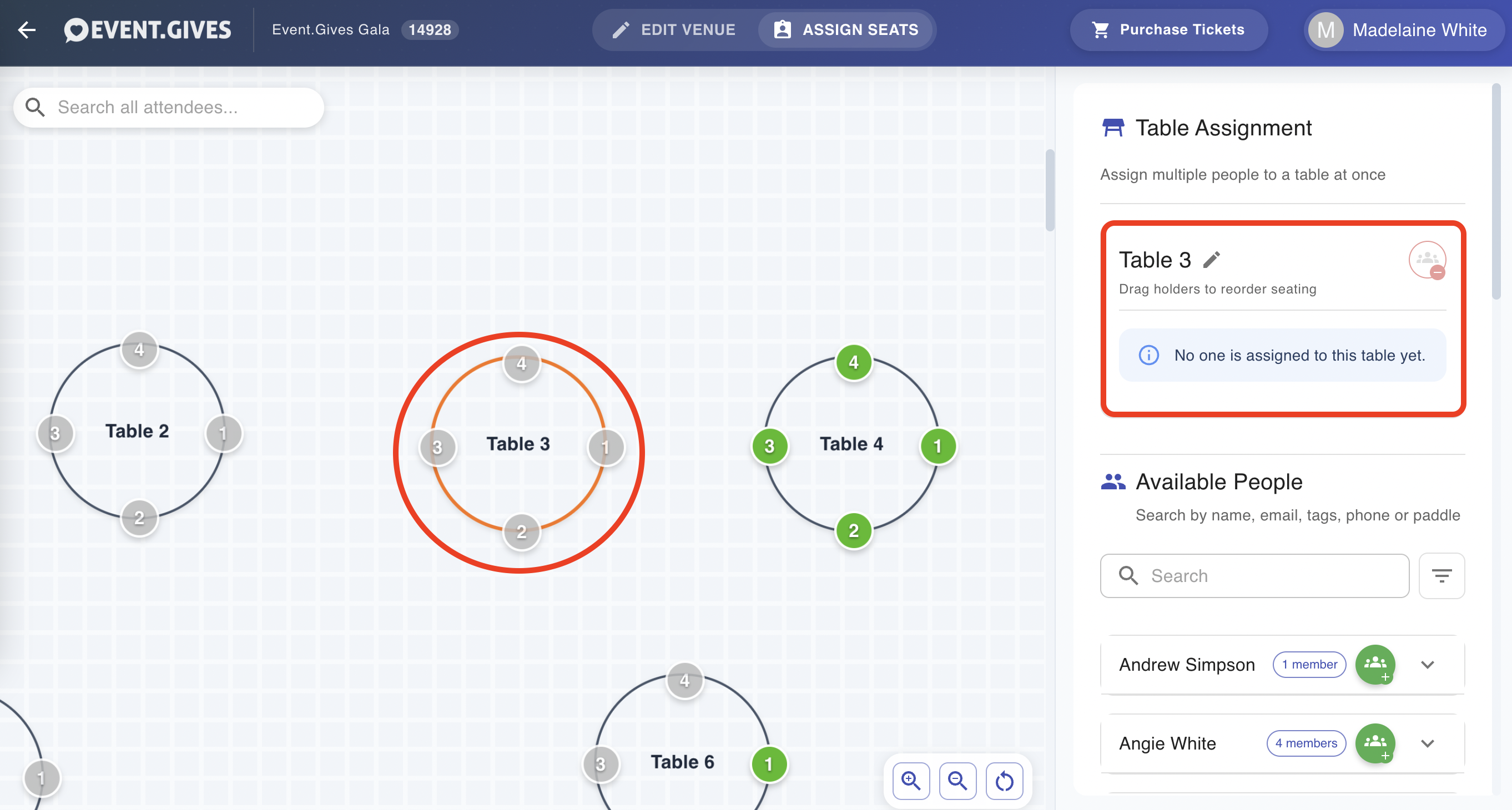Select green seat 3 at Table 4
Screen dimensions: 1512x810
[x=769, y=447]
